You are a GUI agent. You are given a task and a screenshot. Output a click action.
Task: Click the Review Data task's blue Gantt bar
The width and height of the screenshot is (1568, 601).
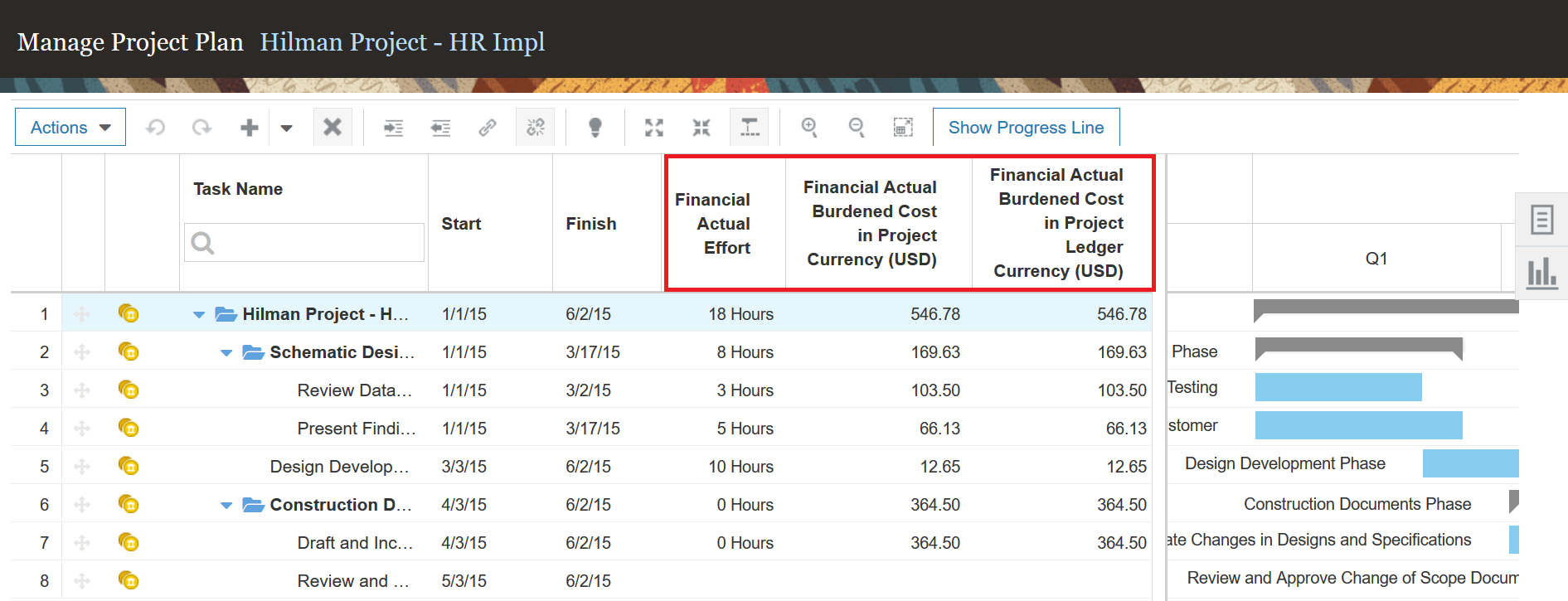[x=1337, y=387]
